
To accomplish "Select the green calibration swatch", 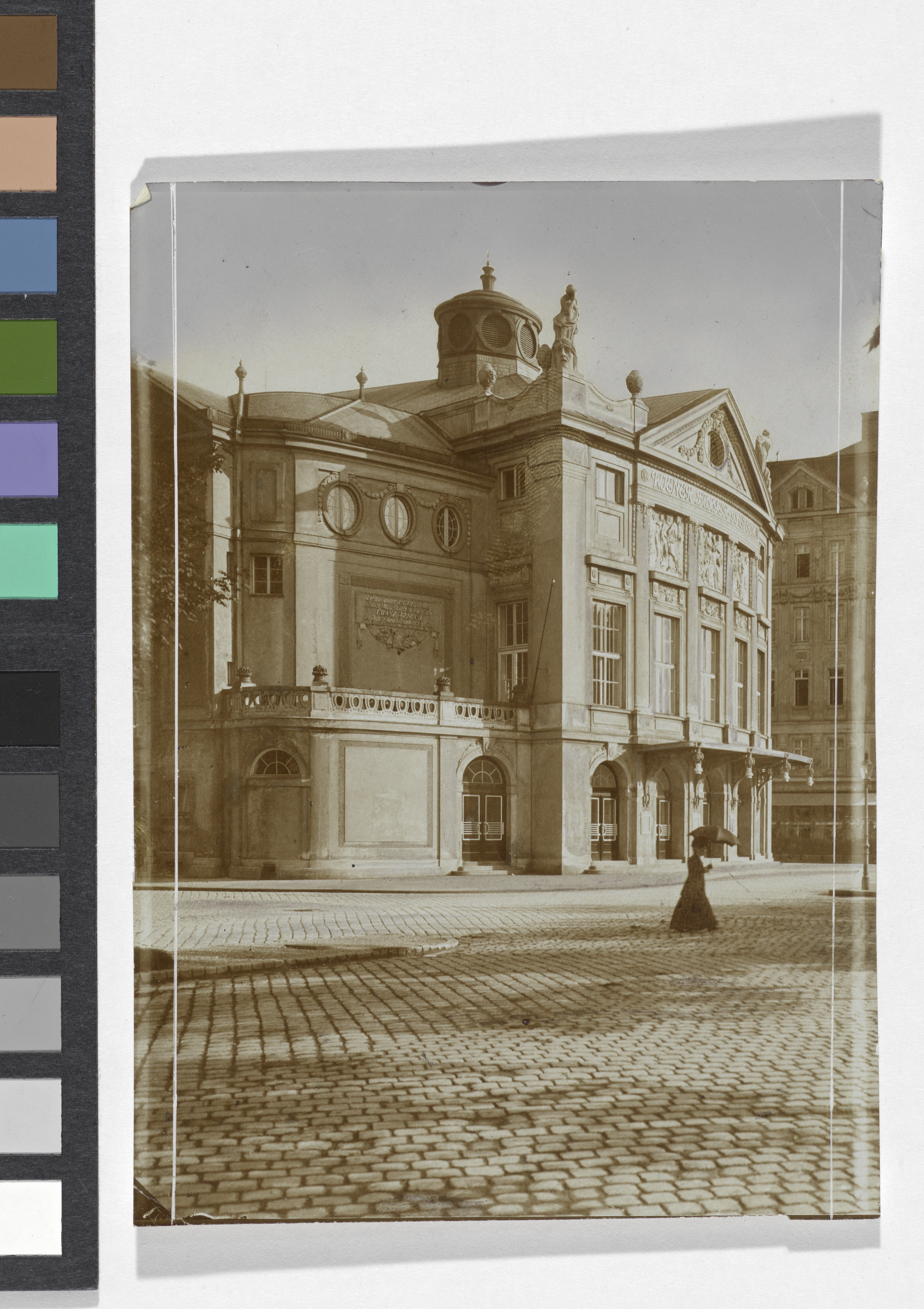I will tap(29, 357).
